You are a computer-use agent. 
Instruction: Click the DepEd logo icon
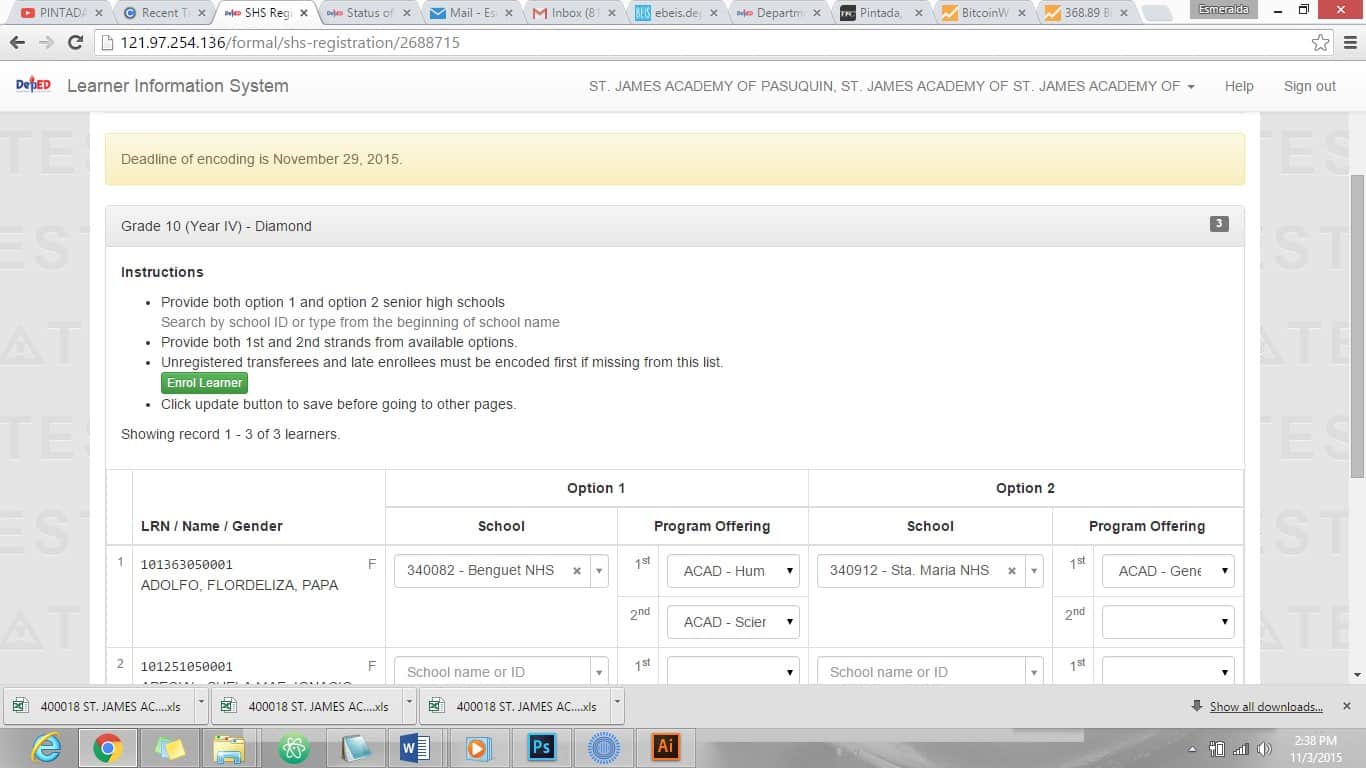coord(33,86)
